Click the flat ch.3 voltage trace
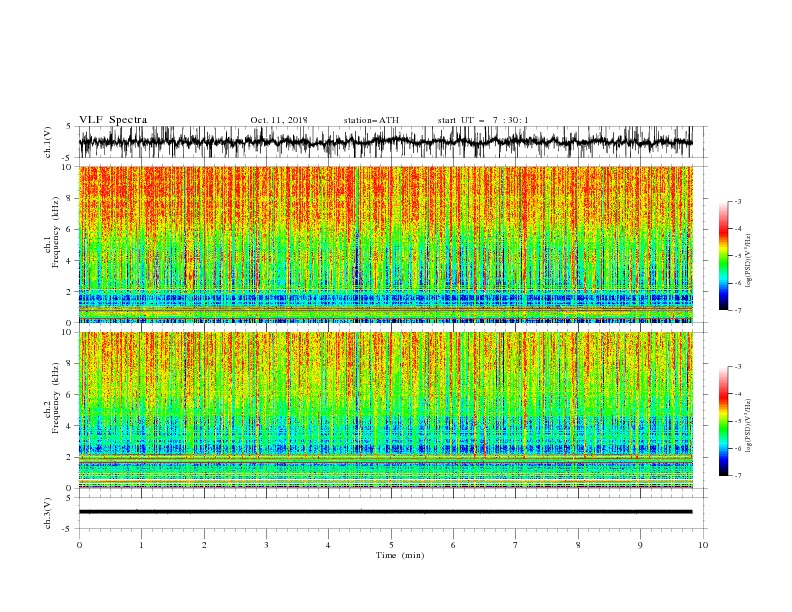Screen dimensions: 792x612 click(x=385, y=512)
